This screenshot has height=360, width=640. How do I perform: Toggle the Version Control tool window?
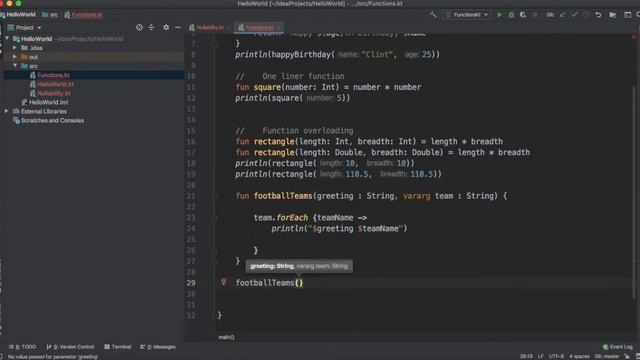coord(70,347)
